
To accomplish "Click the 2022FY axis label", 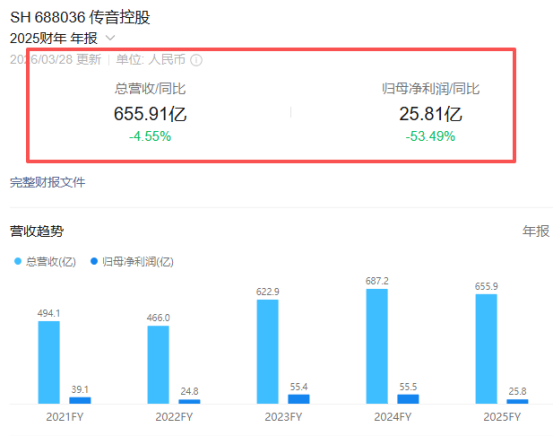I will (x=174, y=417).
